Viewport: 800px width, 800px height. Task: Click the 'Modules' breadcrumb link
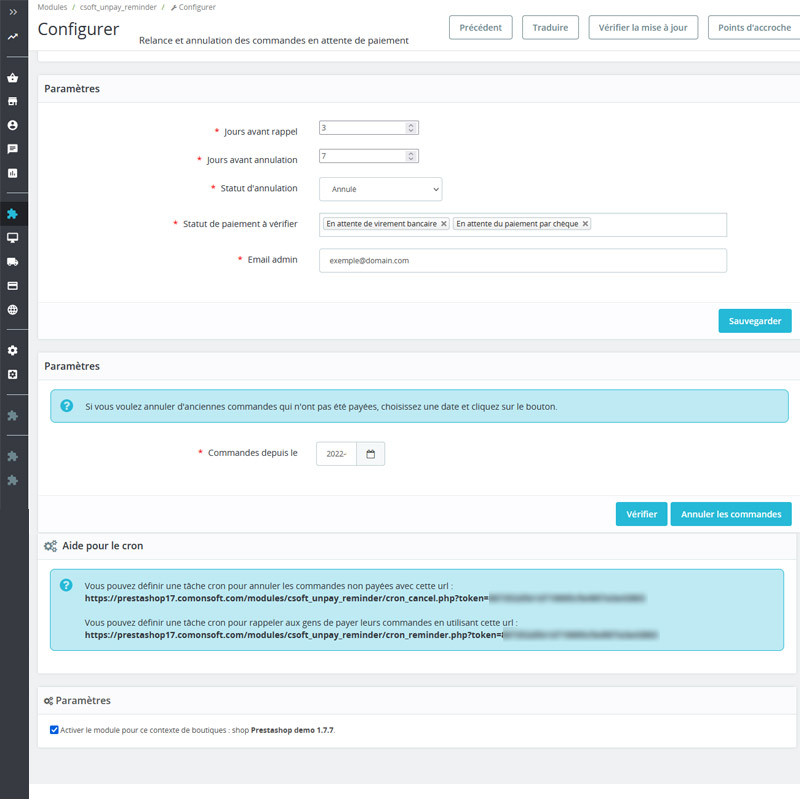click(x=52, y=7)
